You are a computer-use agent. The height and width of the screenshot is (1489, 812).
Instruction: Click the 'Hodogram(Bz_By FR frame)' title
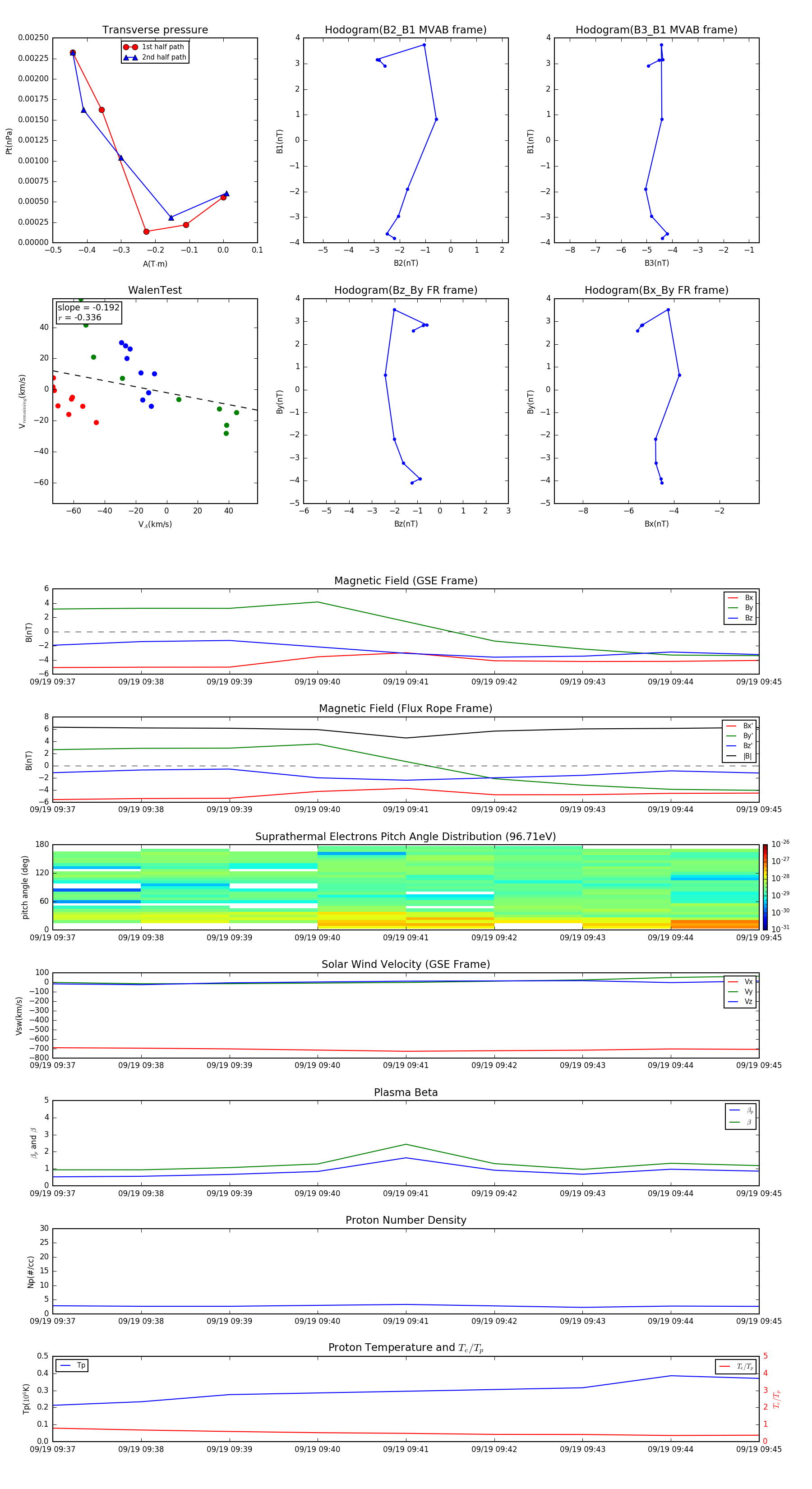pyautogui.click(x=406, y=290)
